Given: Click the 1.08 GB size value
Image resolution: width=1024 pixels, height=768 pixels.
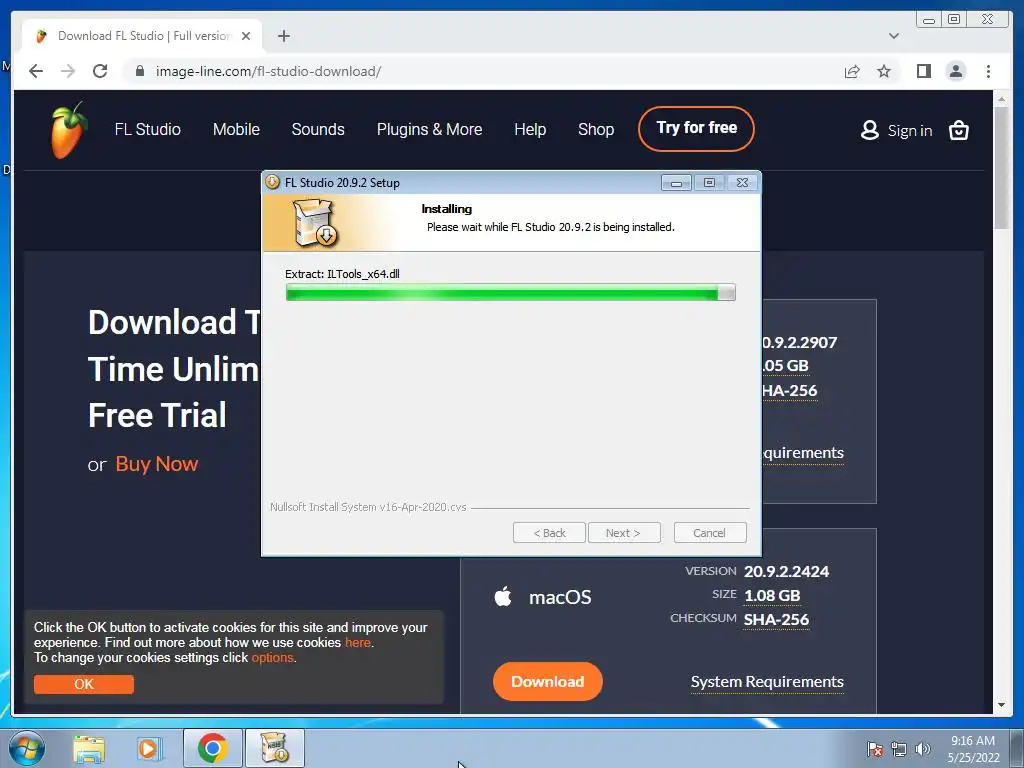Looking at the screenshot, I should (x=772, y=596).
